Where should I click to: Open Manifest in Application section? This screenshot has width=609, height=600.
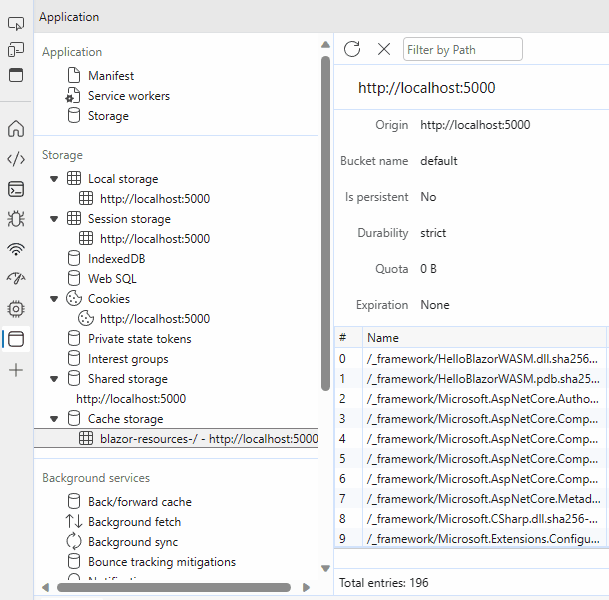(x=111, y=75)
